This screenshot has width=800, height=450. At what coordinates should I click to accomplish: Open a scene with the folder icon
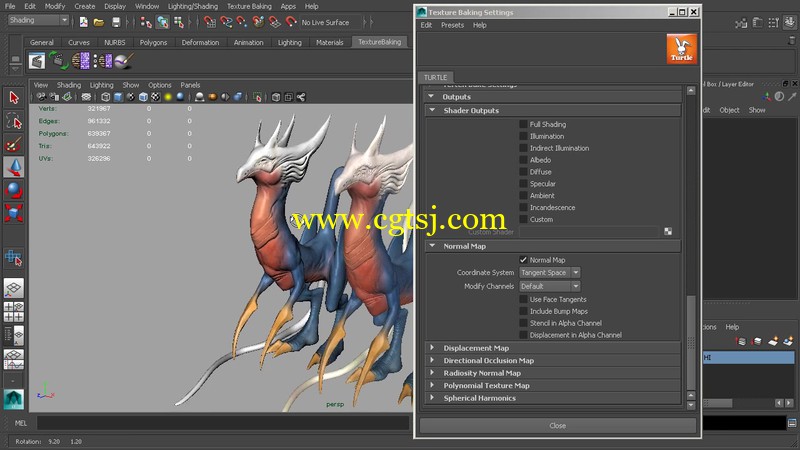coord(99,22)
